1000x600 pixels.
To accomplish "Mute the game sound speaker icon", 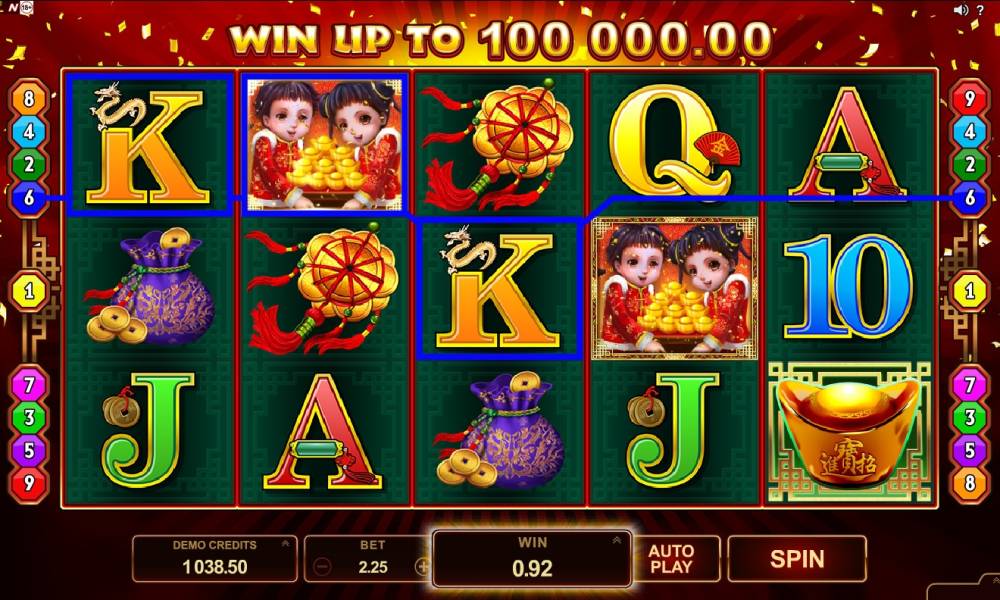I will [x=960, y=10].
